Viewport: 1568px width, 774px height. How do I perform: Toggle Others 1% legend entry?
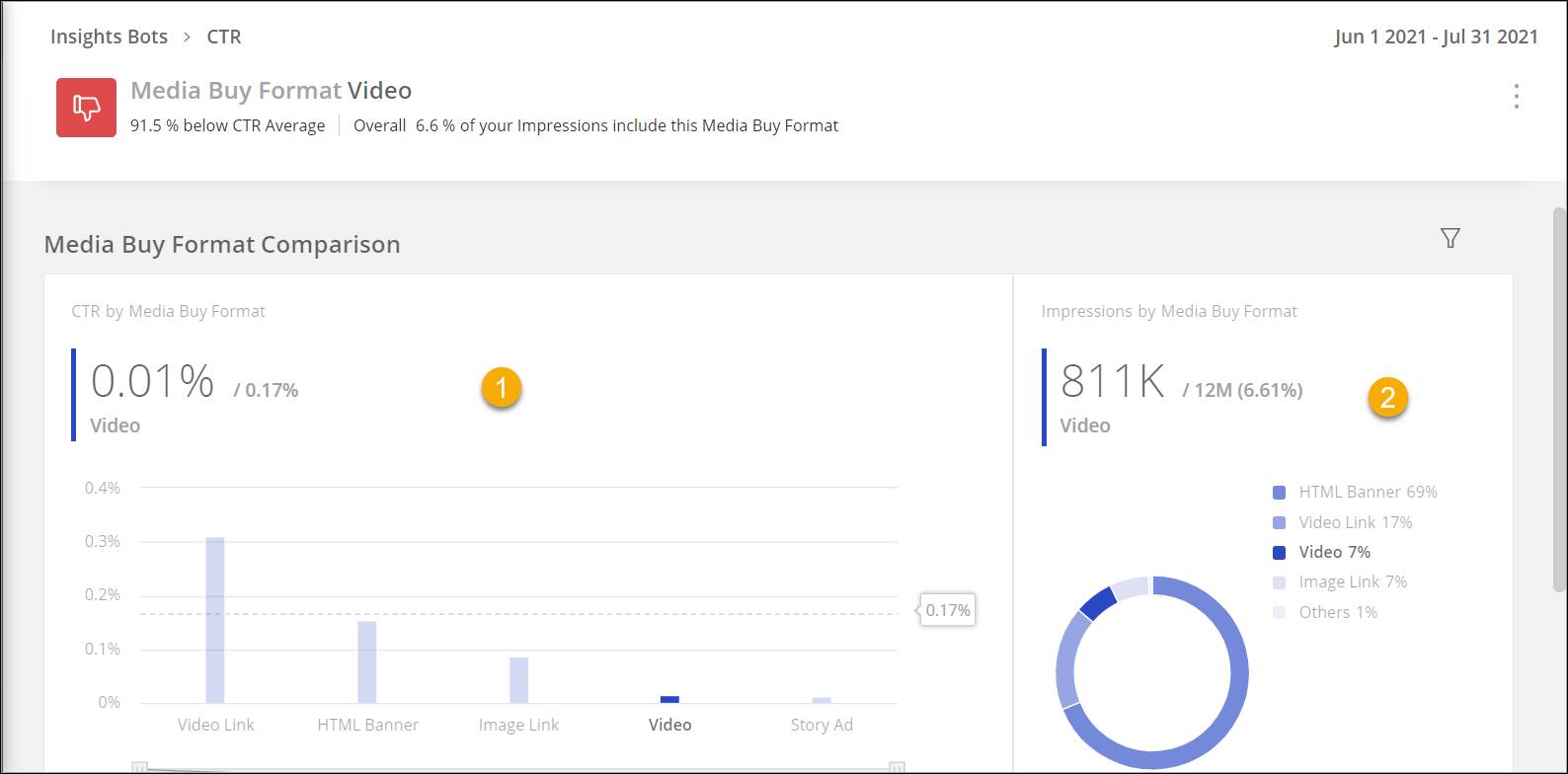coord(1326,612)
